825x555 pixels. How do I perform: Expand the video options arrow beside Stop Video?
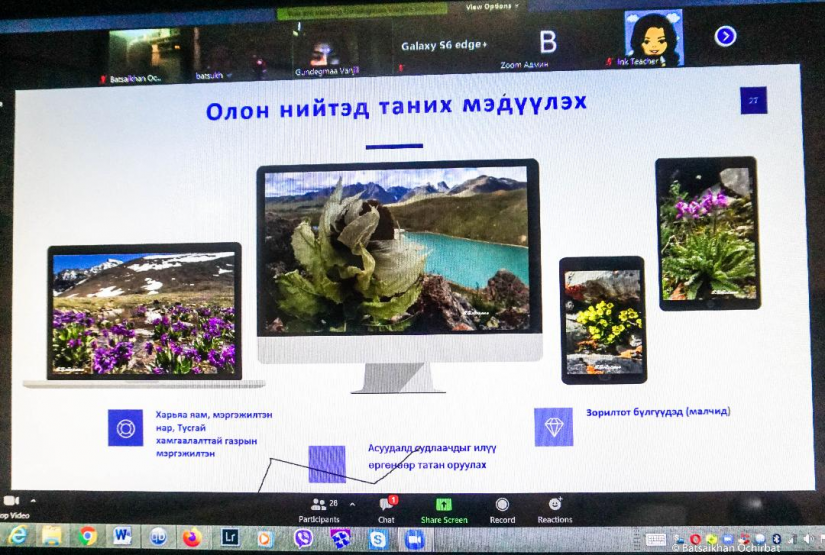point(33,501)
